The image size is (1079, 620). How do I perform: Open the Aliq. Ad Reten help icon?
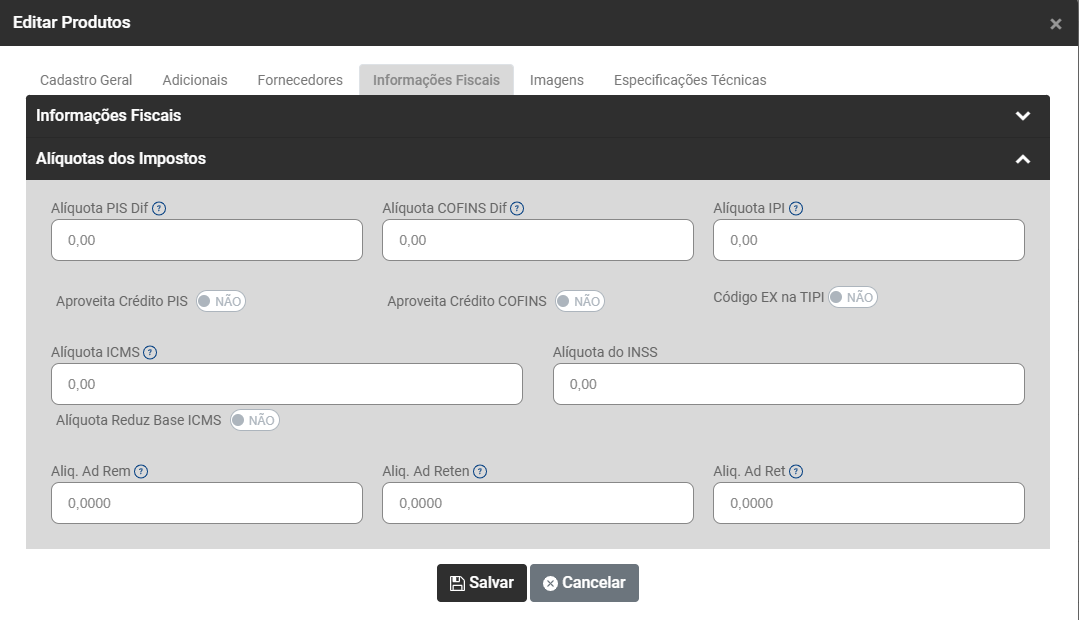coord(480,472)
